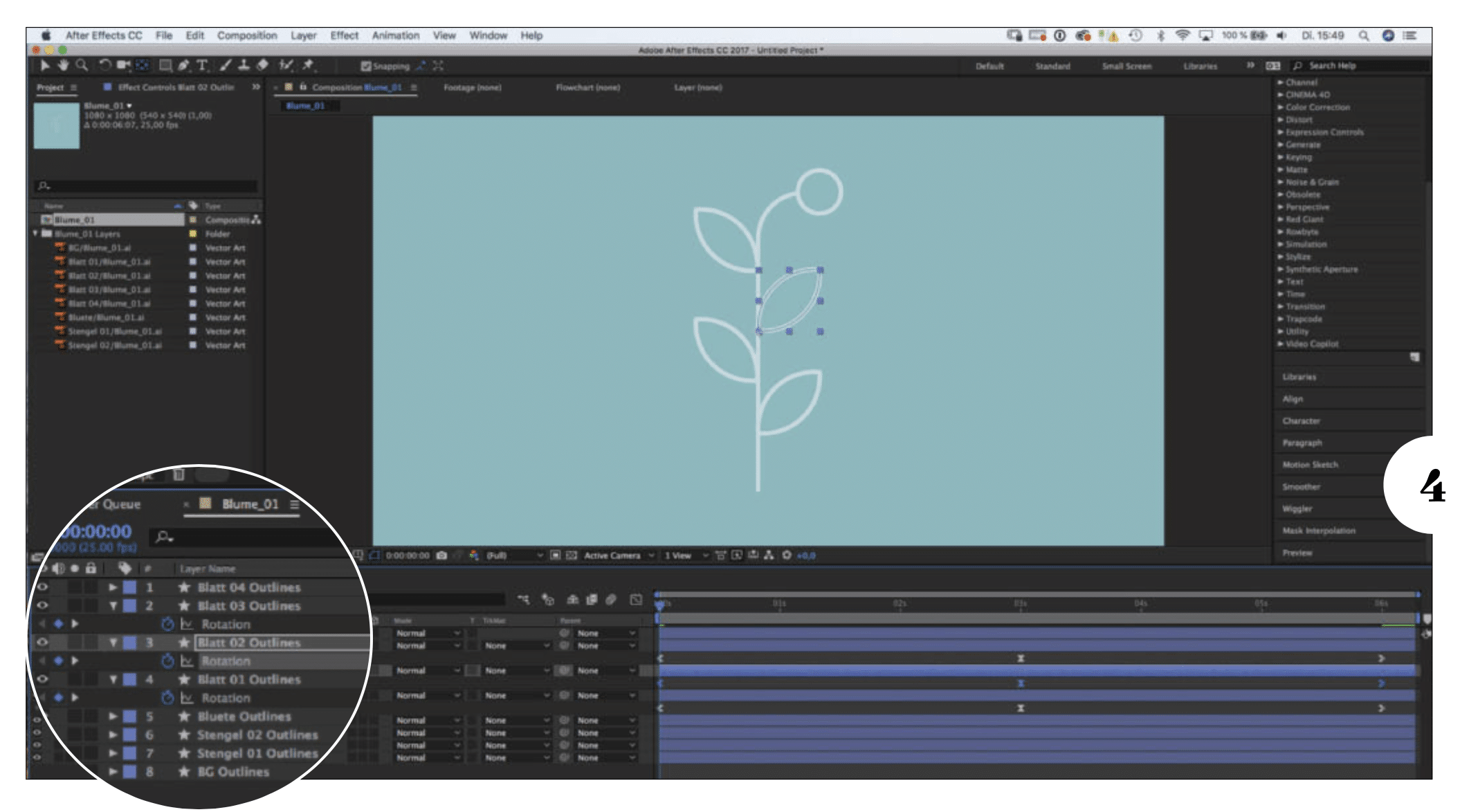The width and height of the screenshot is (1460, 812).
Task: Expand the Bluete Outlines layer
Action: (113, 717)
